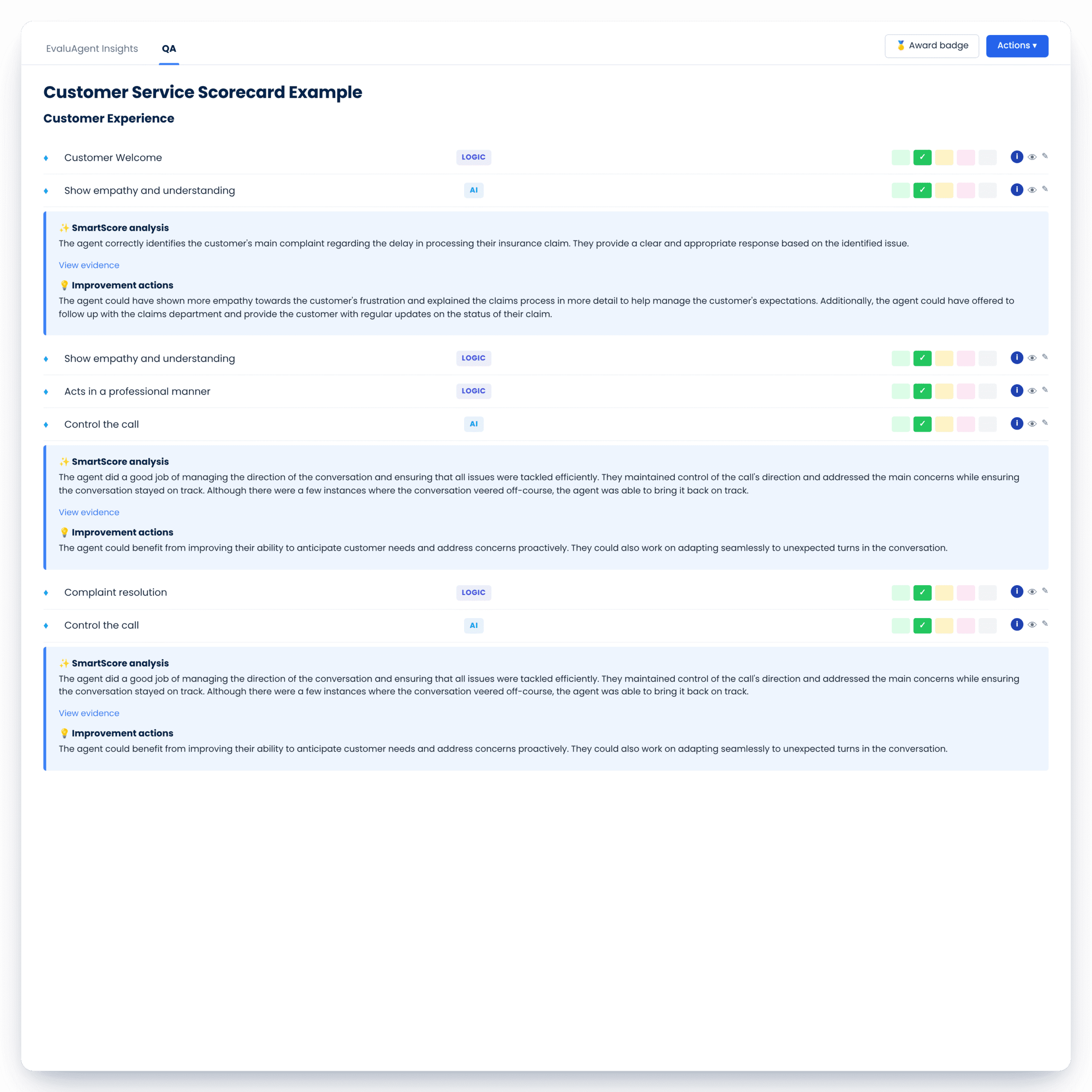Click LOGIC badge on Show empathy row
The height and width of the screenshot is (1092, 1092).
click(x=473, y=358)
